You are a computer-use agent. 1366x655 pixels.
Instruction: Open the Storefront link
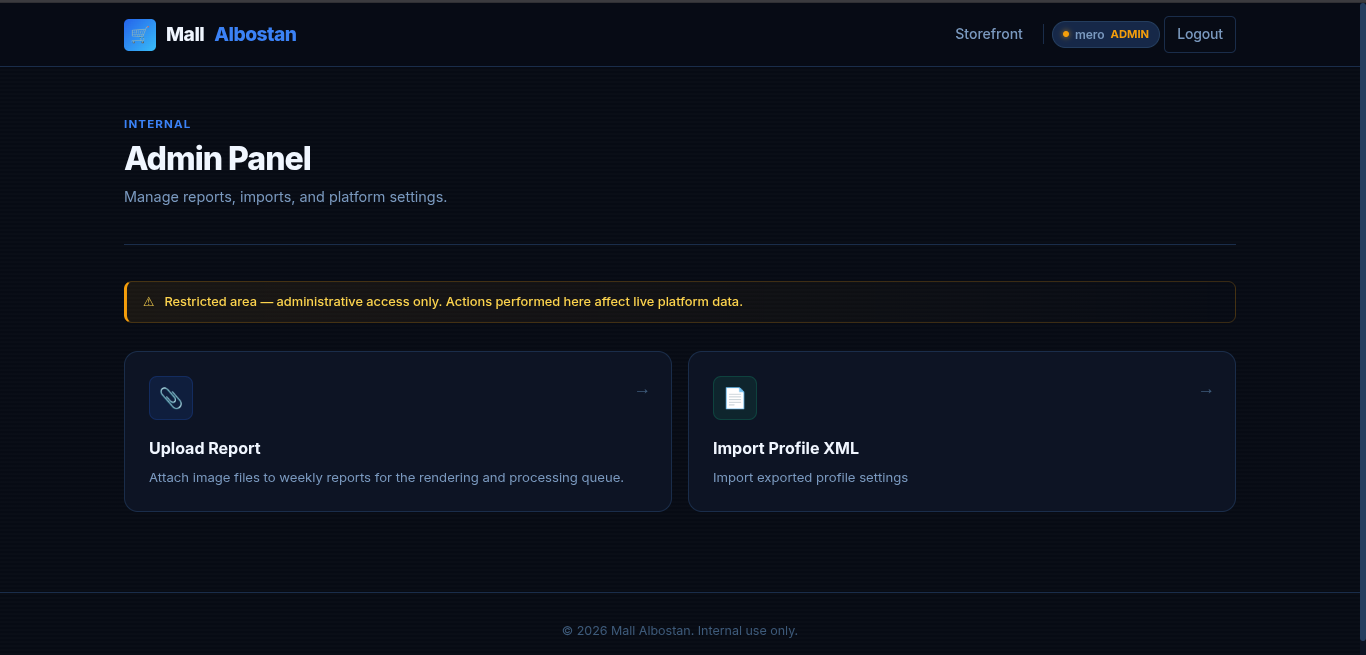click(989, 34)
